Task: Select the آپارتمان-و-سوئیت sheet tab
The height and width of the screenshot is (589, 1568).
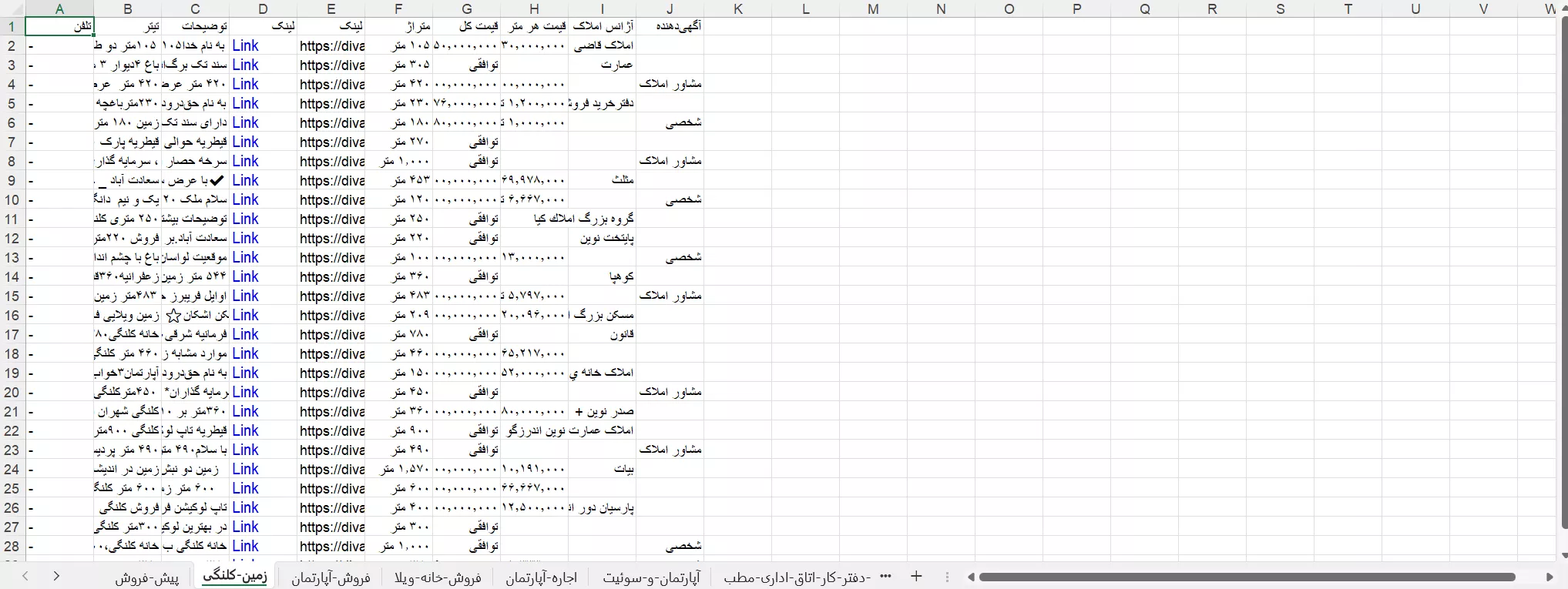Action: tap(651, 577)
